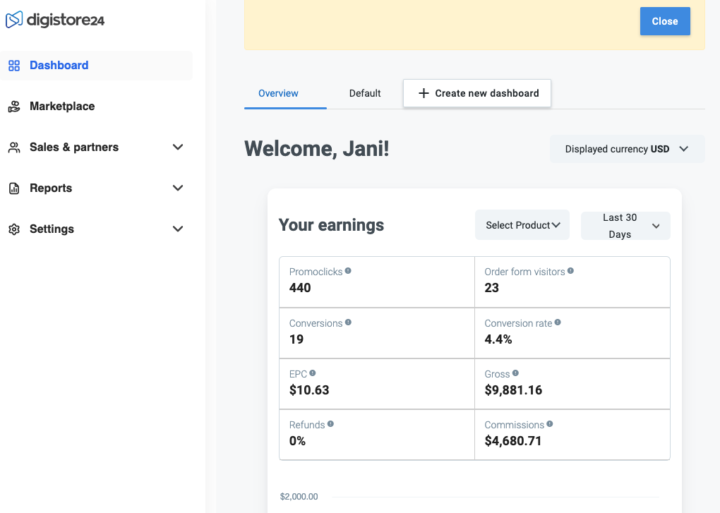Open Marketplace in the sidebar
Screen dimensions: 720x513
[x=96, y=107]
